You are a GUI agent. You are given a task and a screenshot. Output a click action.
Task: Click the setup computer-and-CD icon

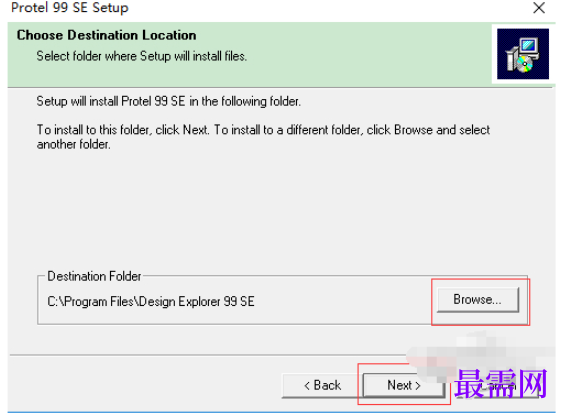[523, 54]
